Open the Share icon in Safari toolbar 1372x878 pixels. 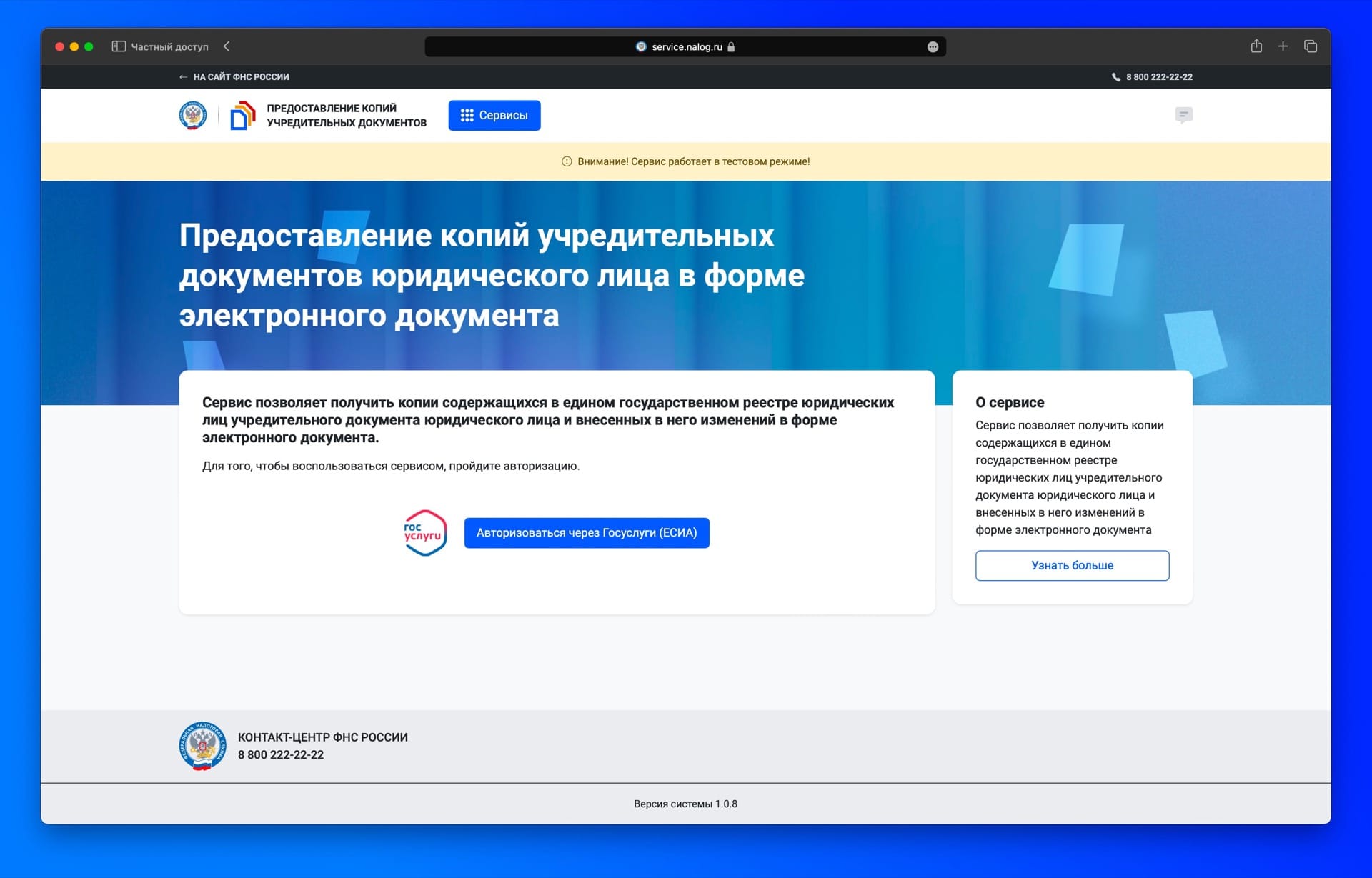click(1256, 46)
